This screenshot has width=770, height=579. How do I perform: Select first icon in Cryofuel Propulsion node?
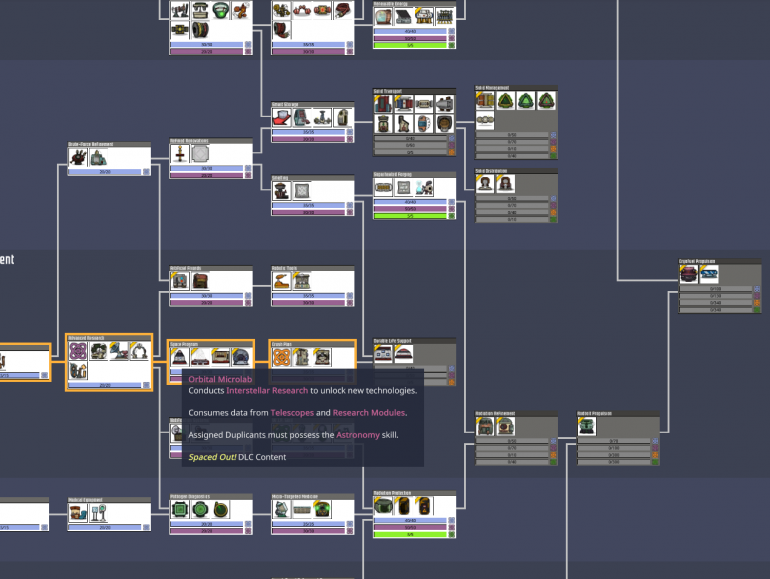click(x=690, y=274)
